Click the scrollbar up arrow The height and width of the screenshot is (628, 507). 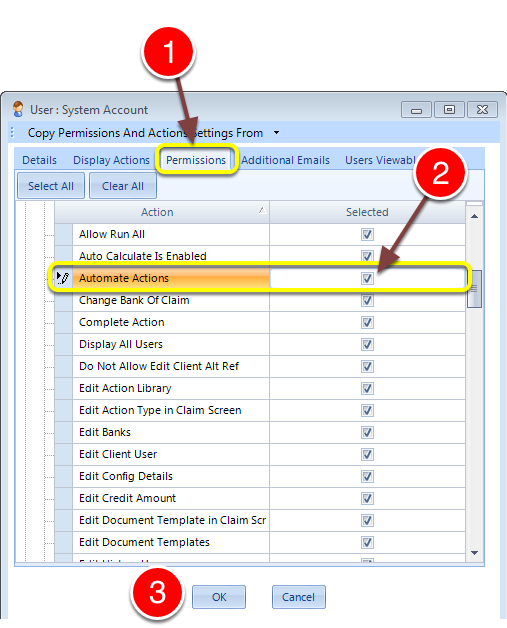[475, 216]
